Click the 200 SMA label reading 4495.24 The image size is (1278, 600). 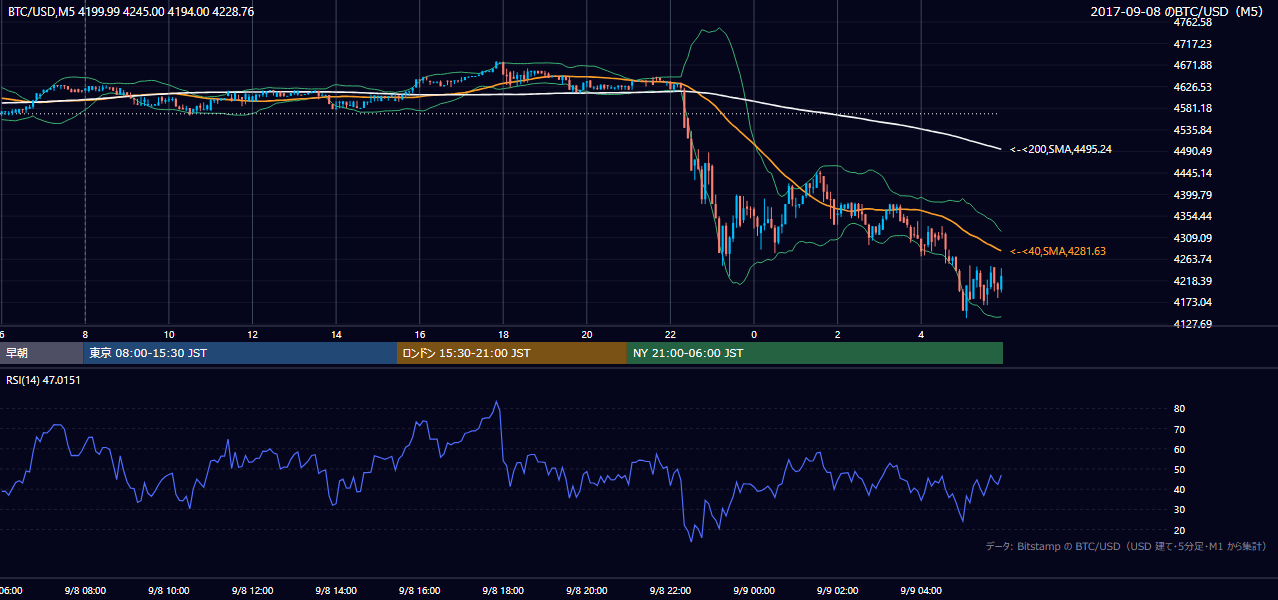point(1061,150)
